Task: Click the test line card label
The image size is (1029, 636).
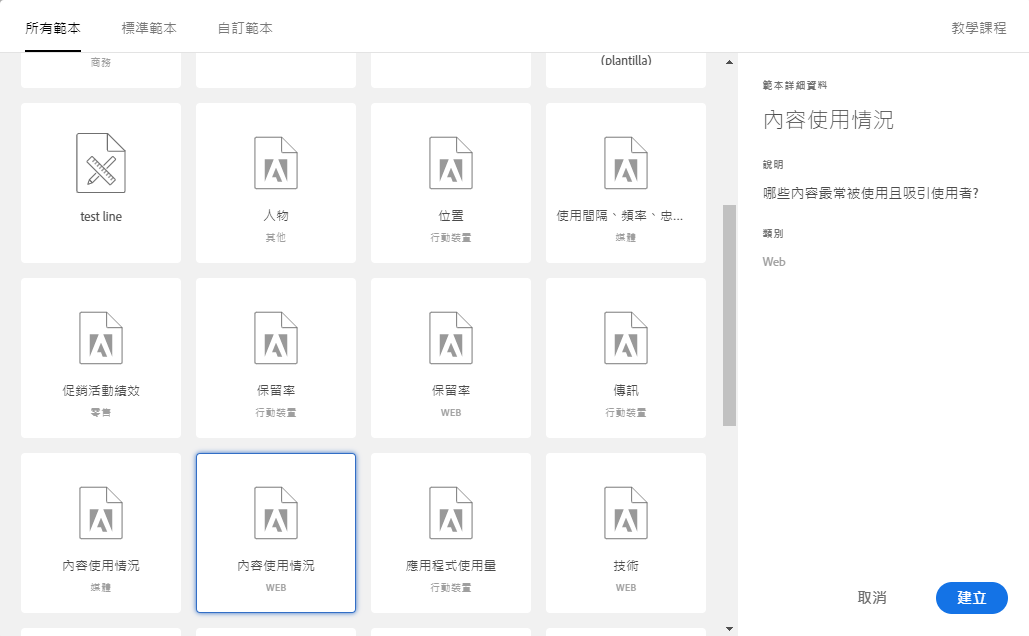Action: [101, 217]
